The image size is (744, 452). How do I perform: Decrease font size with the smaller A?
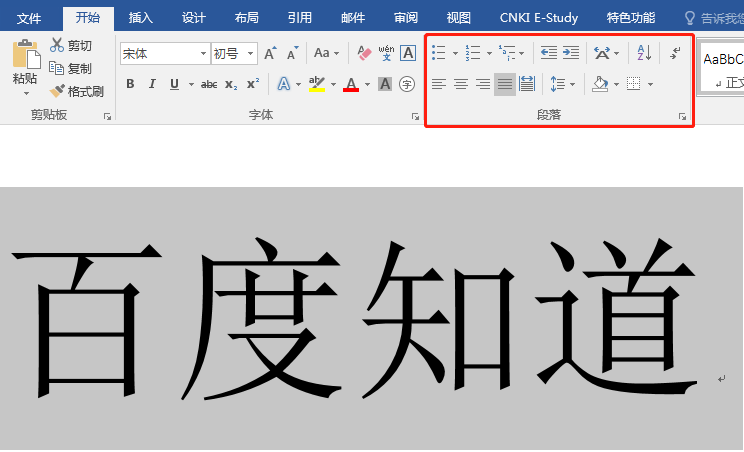click(x=293, y=53)
